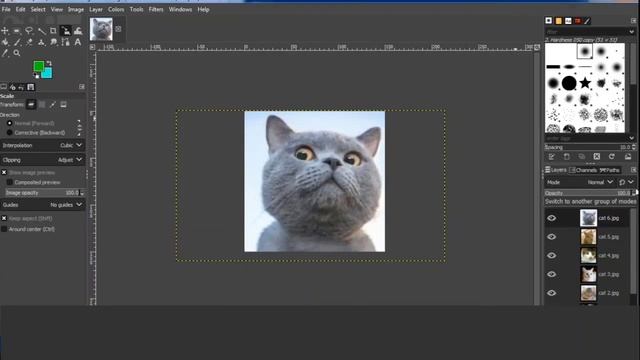Image resolution: width=640 pixels, height=360 pixels.
Task: Open the Guides dropdown
Action: click(x=42, y=205)
